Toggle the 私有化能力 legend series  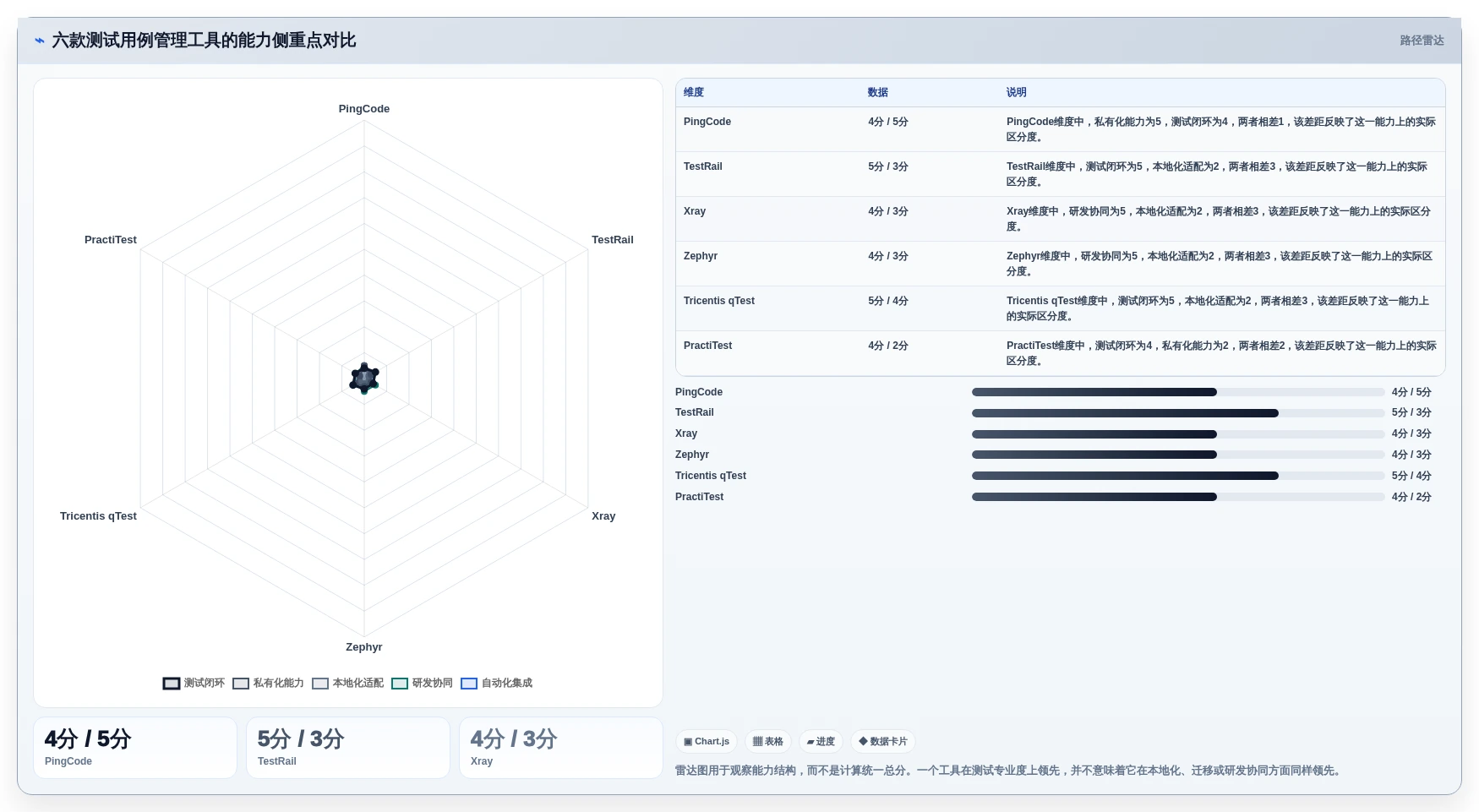click(x=268, y=683)
